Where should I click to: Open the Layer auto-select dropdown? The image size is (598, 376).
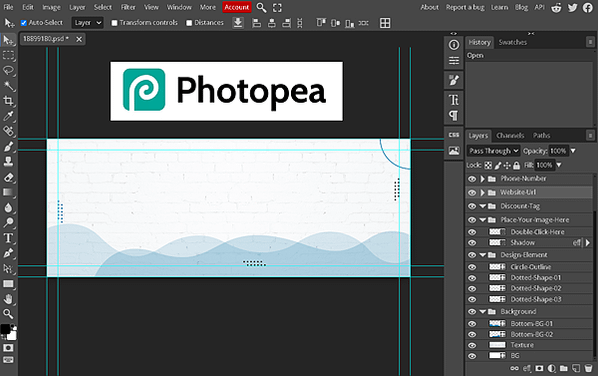point(88,23)
